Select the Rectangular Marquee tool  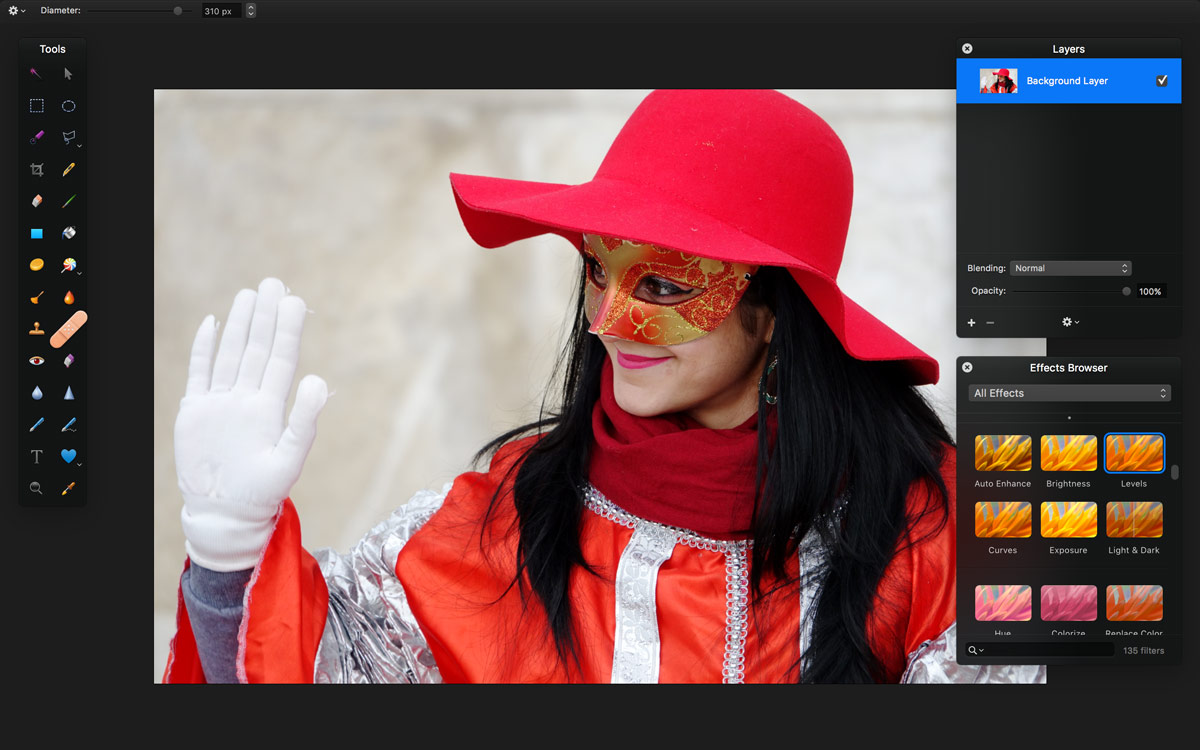point(37,106)
